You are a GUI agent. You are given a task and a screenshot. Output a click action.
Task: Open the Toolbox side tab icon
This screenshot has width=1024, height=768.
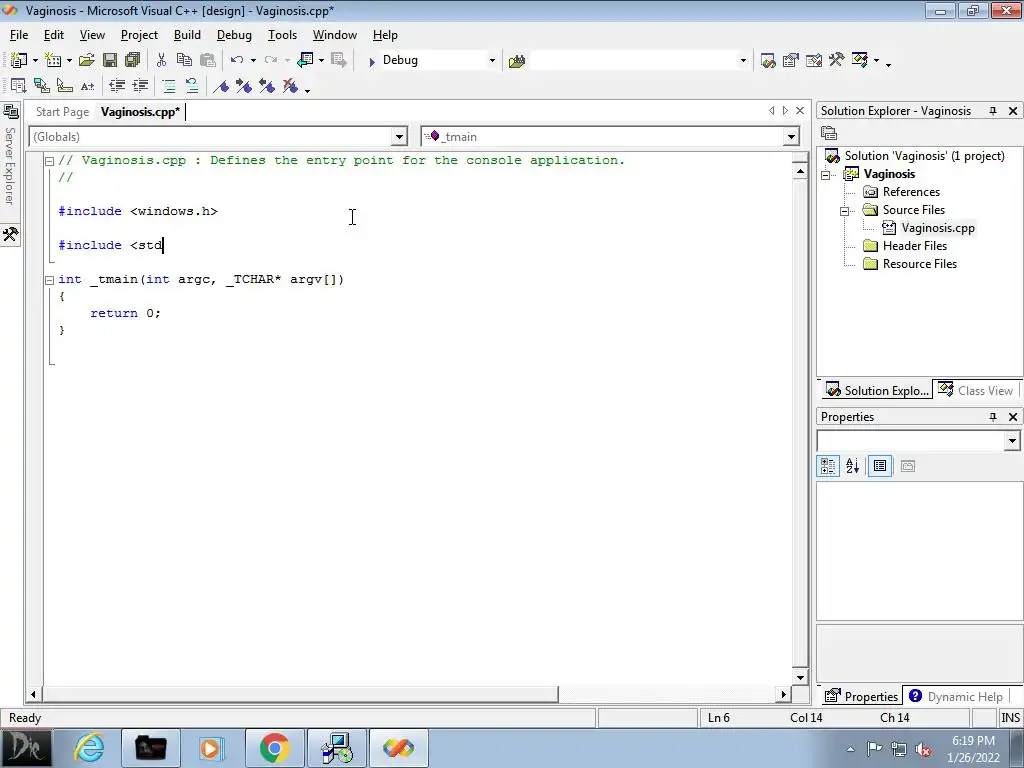coord(10,234)
